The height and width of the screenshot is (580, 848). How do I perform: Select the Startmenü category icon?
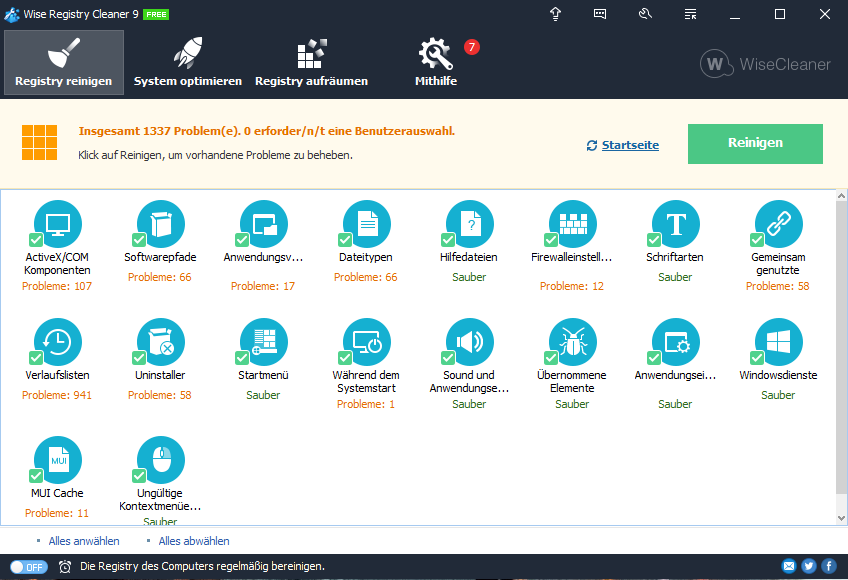[x=264, y=341]
